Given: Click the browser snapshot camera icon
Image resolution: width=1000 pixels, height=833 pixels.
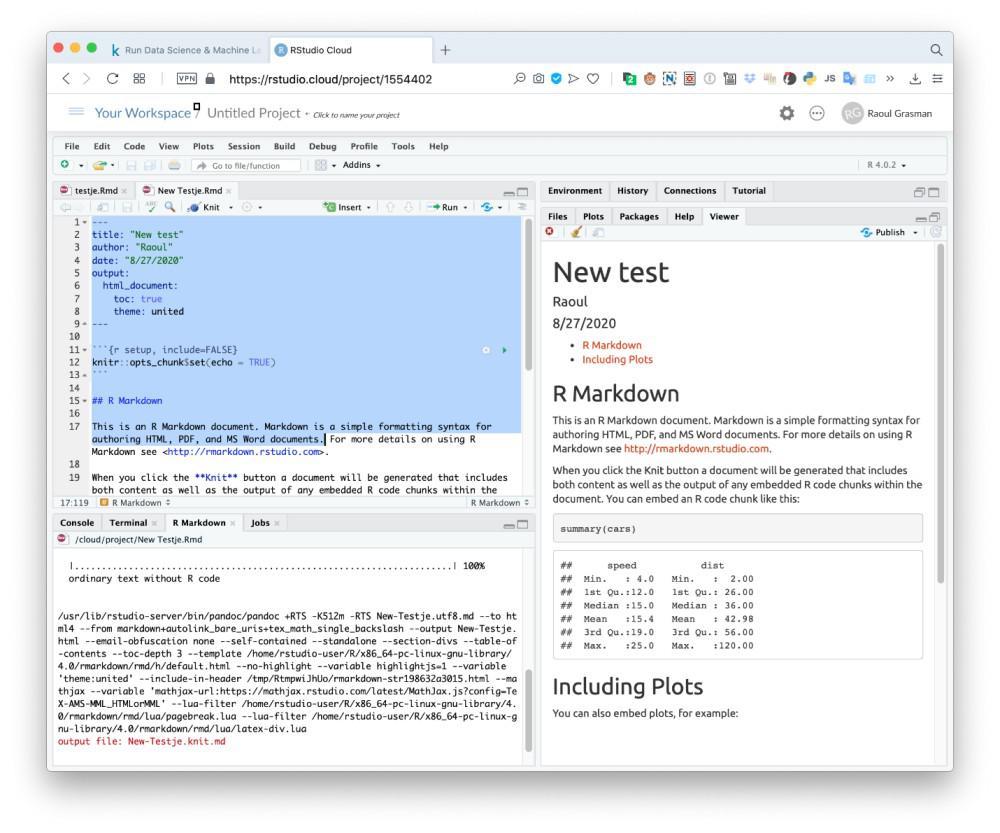Looking at the screenshot, I should 539,78.
